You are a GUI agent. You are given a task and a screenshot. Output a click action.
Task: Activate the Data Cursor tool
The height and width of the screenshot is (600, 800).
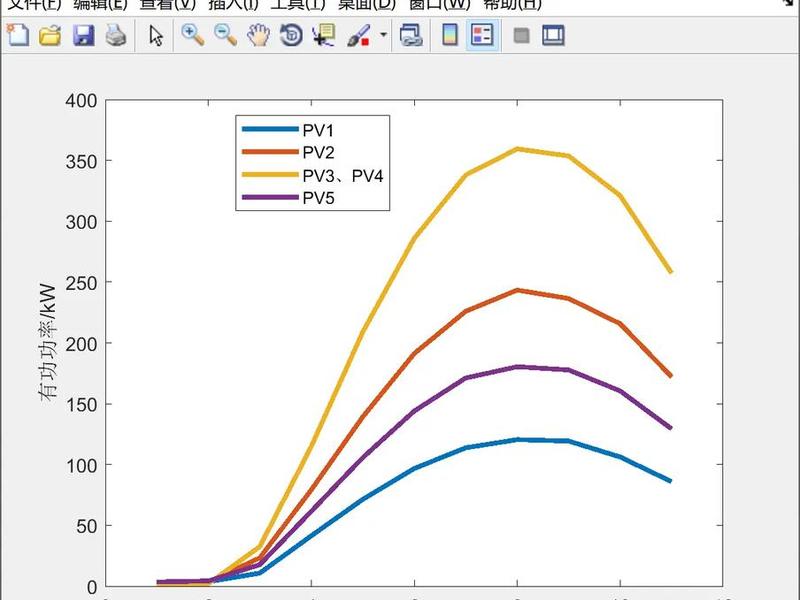pyautogui.click(x=324, y=35)
